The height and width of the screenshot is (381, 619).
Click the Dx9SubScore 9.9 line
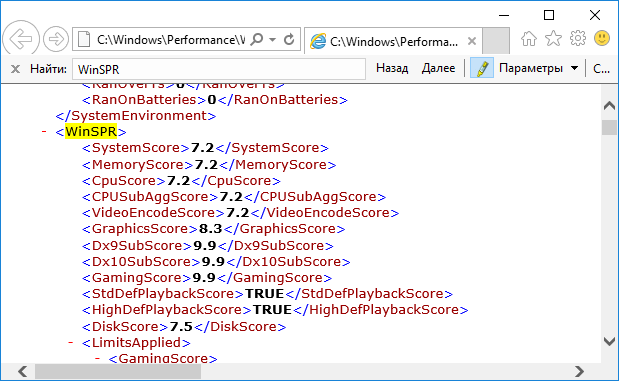click(208, 246)
